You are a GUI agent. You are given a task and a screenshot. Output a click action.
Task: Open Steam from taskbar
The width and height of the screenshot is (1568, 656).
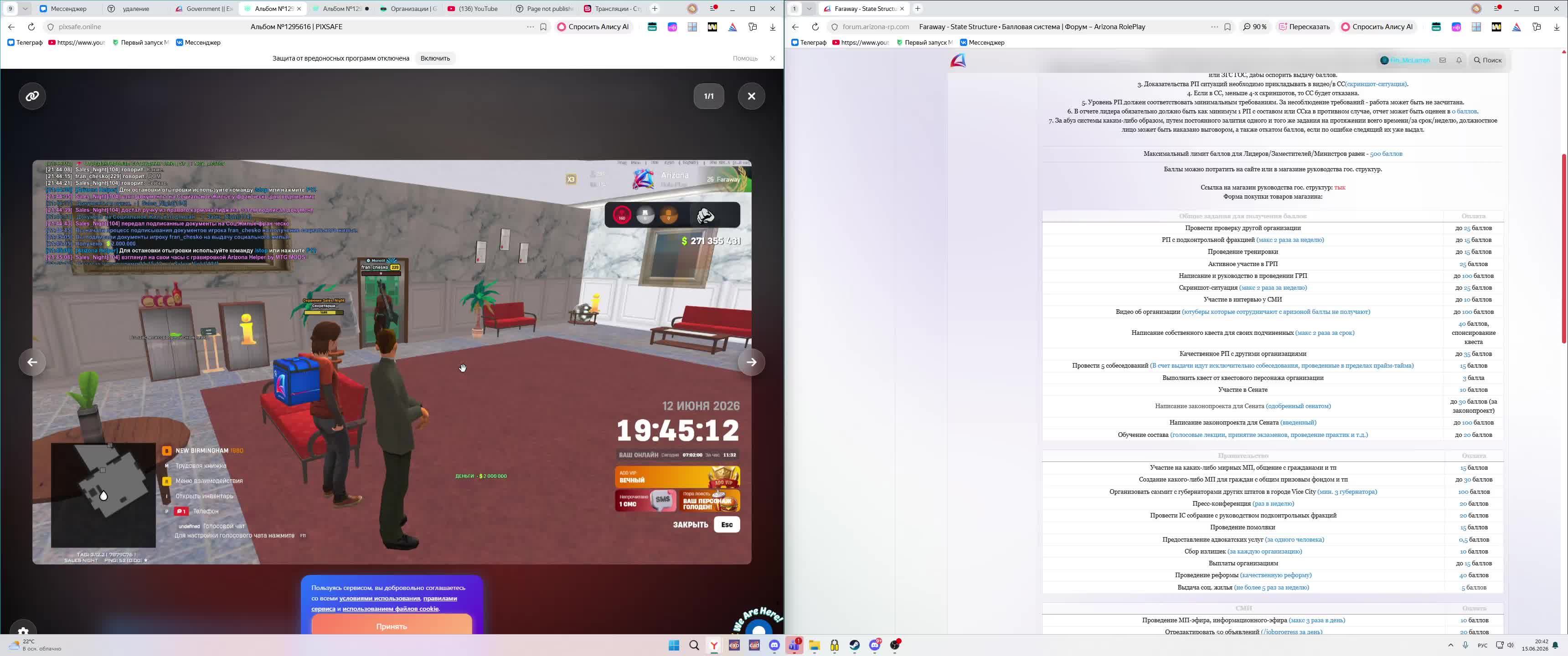855,645
